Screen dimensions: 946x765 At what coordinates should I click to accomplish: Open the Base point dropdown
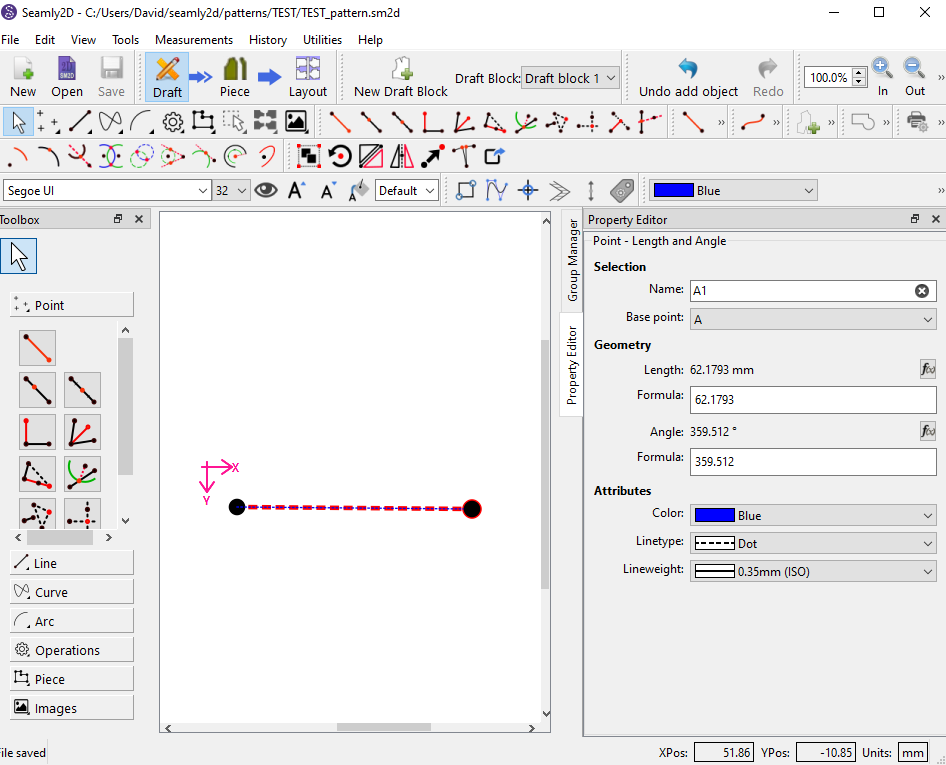pyautogui.click(x=812, y=318)
